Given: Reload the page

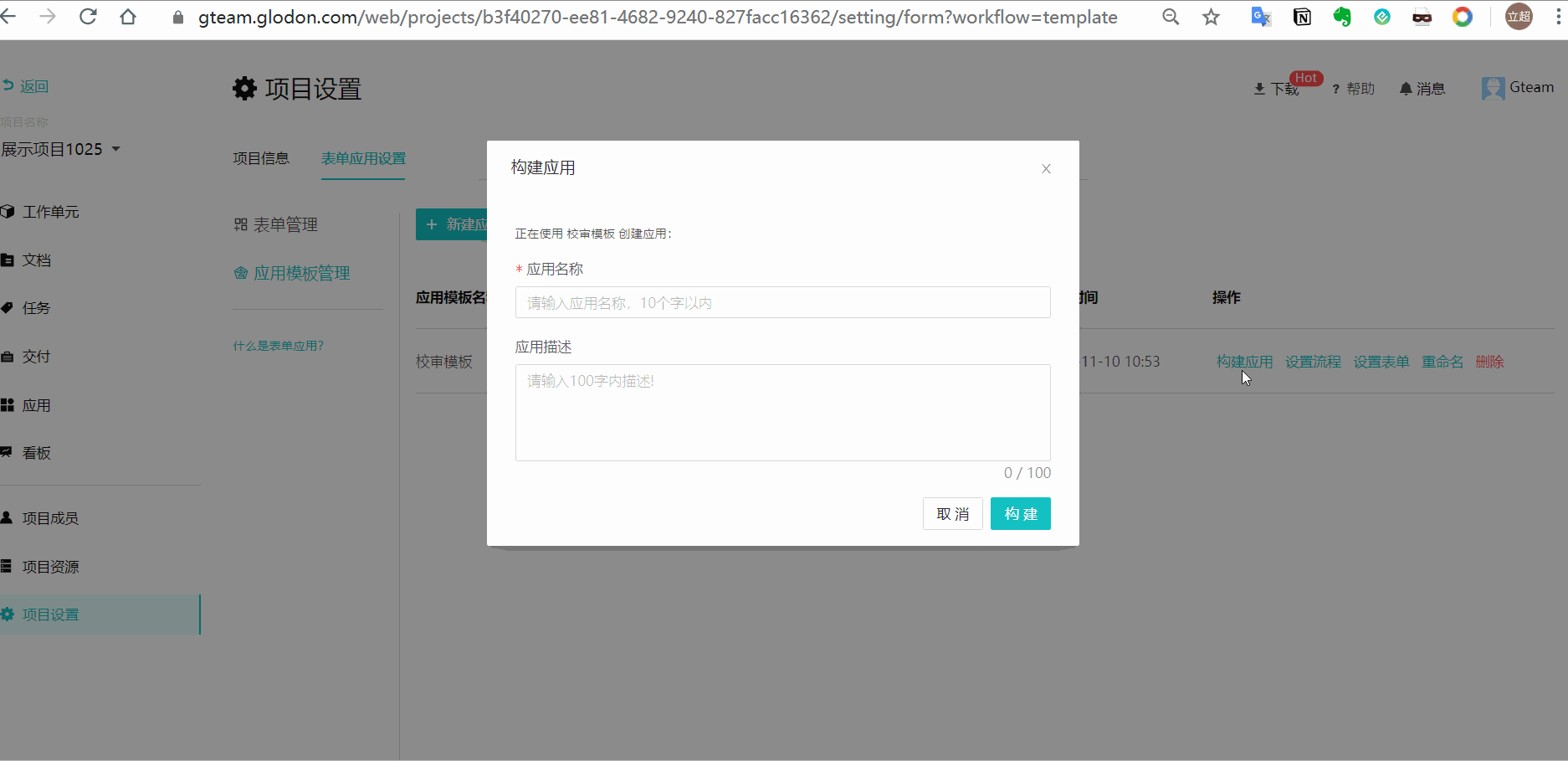Looking at the screenshot, I should [88, 17].
